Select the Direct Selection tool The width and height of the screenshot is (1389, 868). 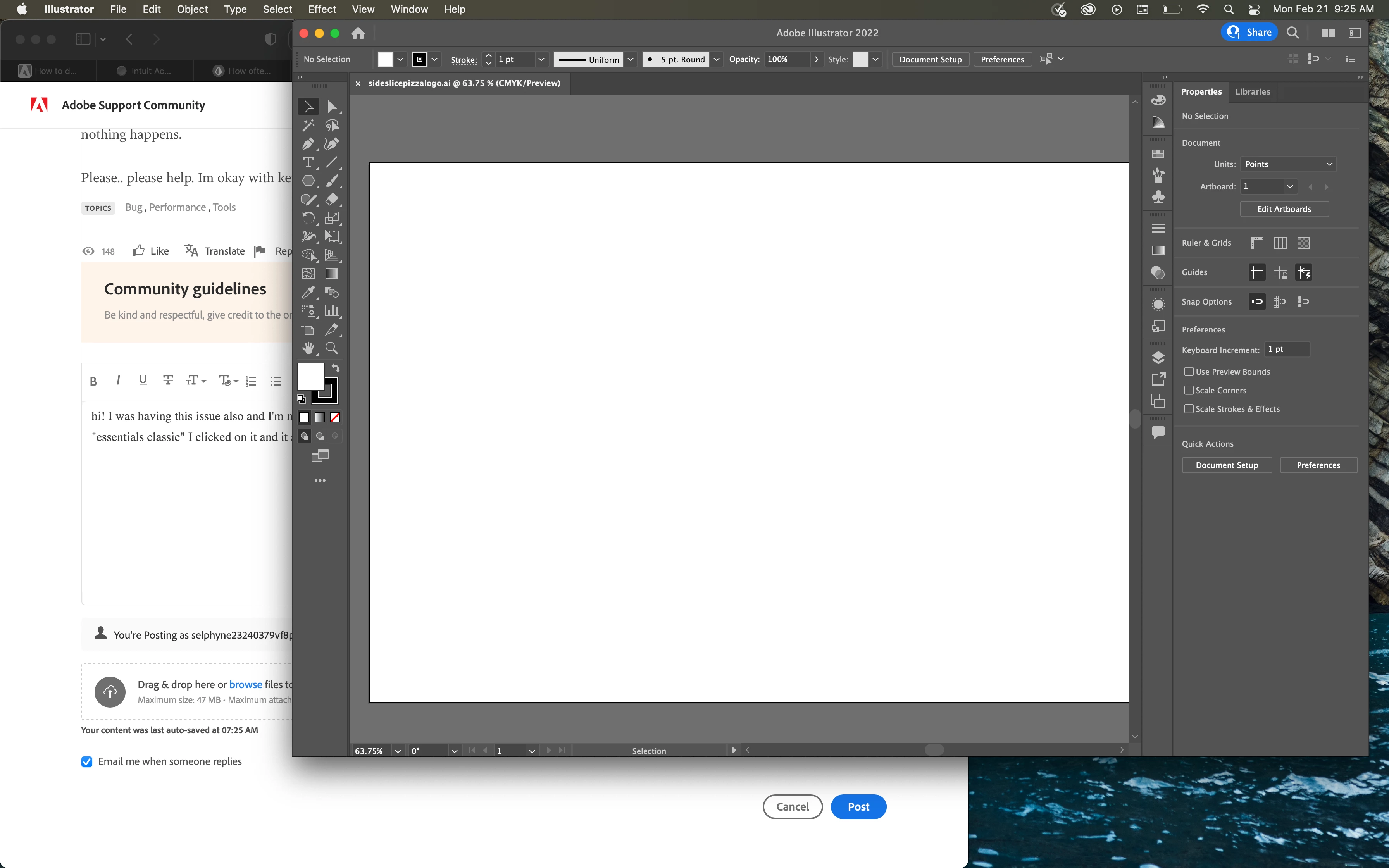[332, 107]
